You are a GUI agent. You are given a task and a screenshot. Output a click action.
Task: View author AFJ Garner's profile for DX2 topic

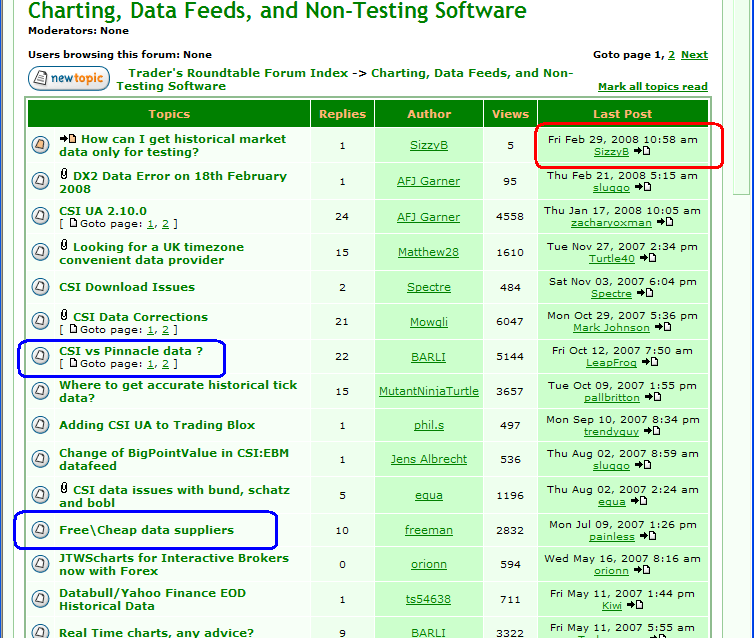point(428,181)
